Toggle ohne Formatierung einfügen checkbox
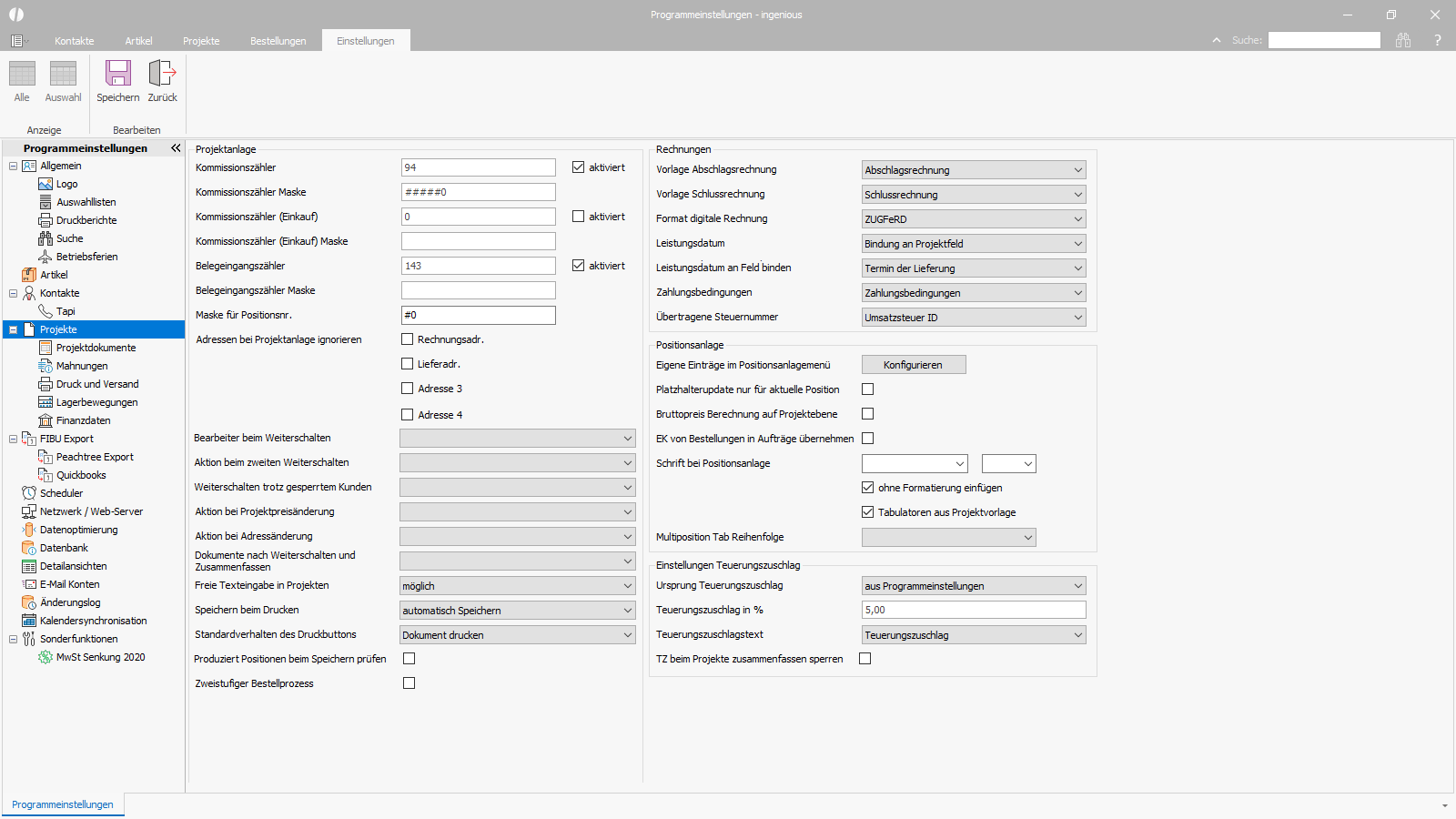Viewport: 1456px width, 819px height. [868, 488]
